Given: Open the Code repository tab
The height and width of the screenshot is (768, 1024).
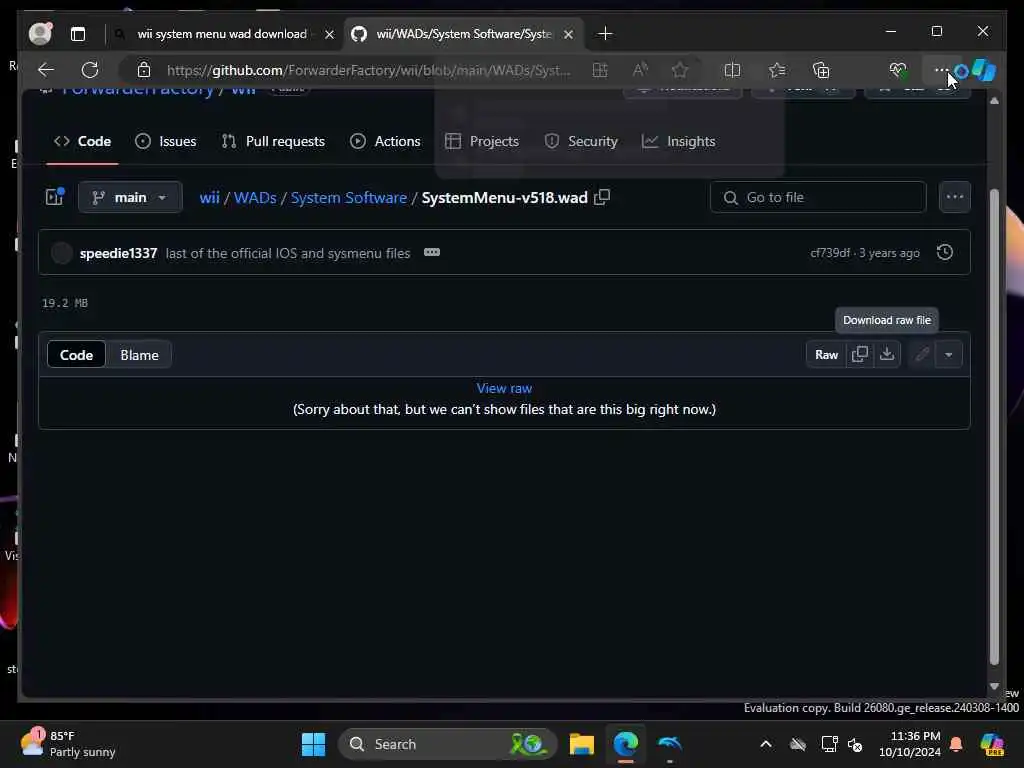Looking at the screenshot, I should click(82, 141).
